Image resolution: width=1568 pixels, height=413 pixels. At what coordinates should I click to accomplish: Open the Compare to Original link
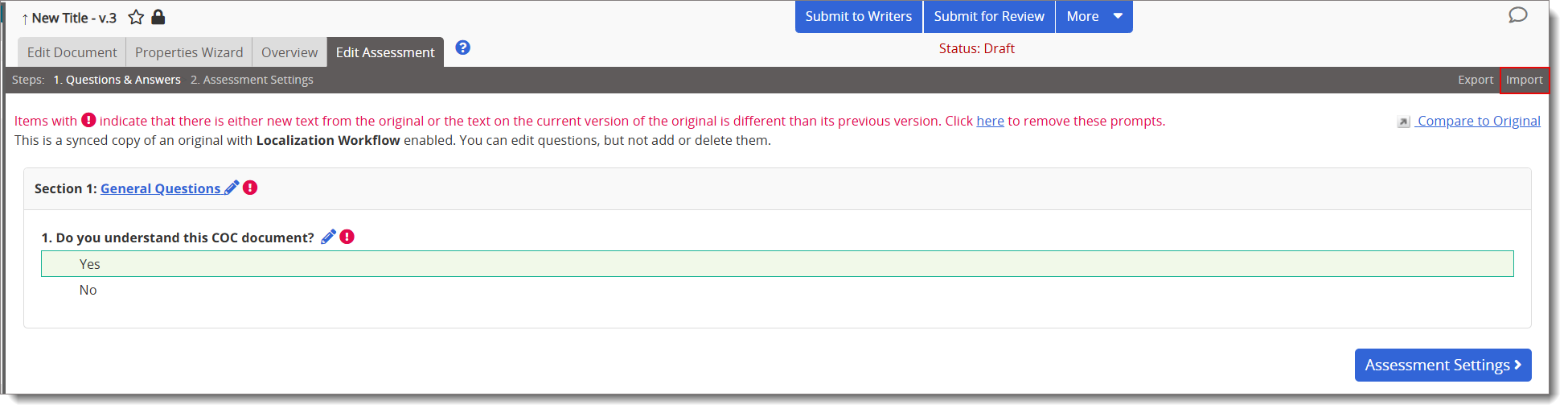point(1478,121)
